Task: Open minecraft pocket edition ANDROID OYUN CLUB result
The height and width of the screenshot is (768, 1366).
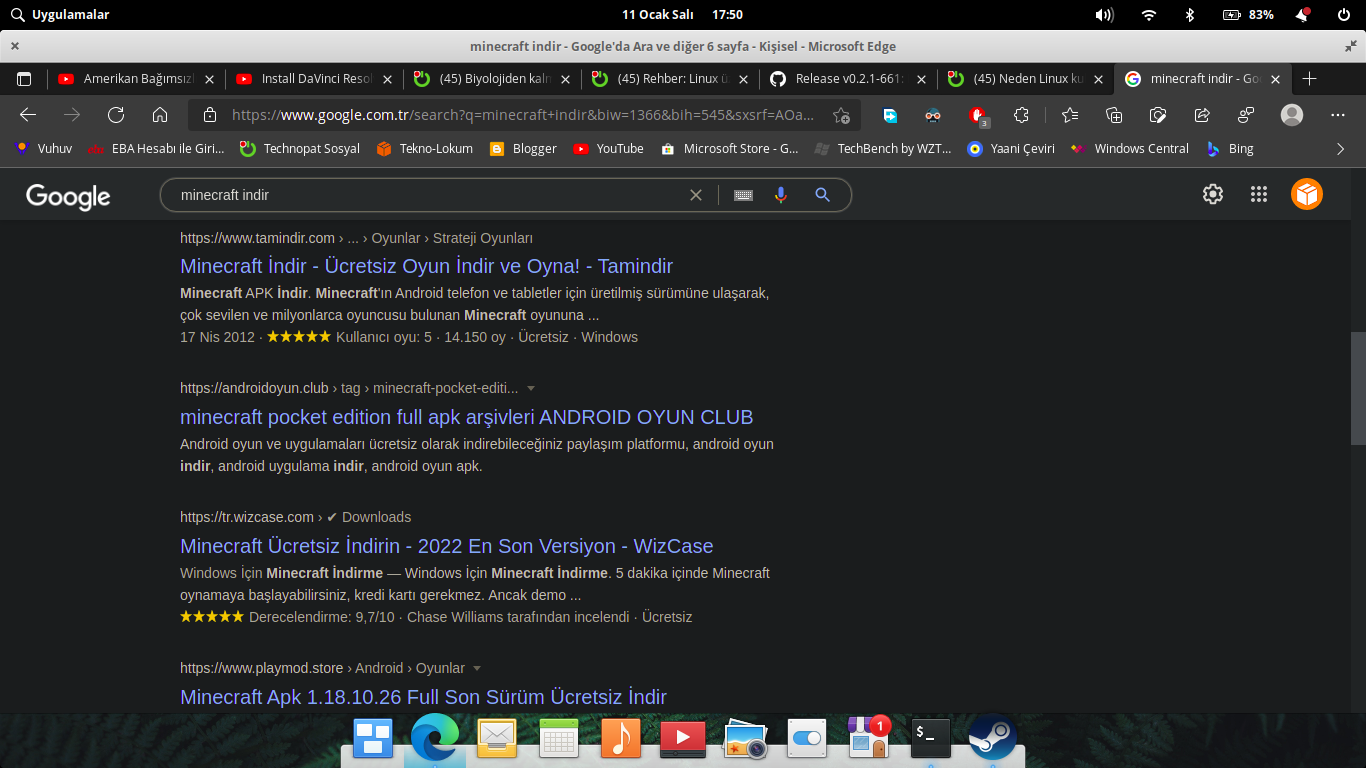Action: pyautogui.click(x=467, y=417)
